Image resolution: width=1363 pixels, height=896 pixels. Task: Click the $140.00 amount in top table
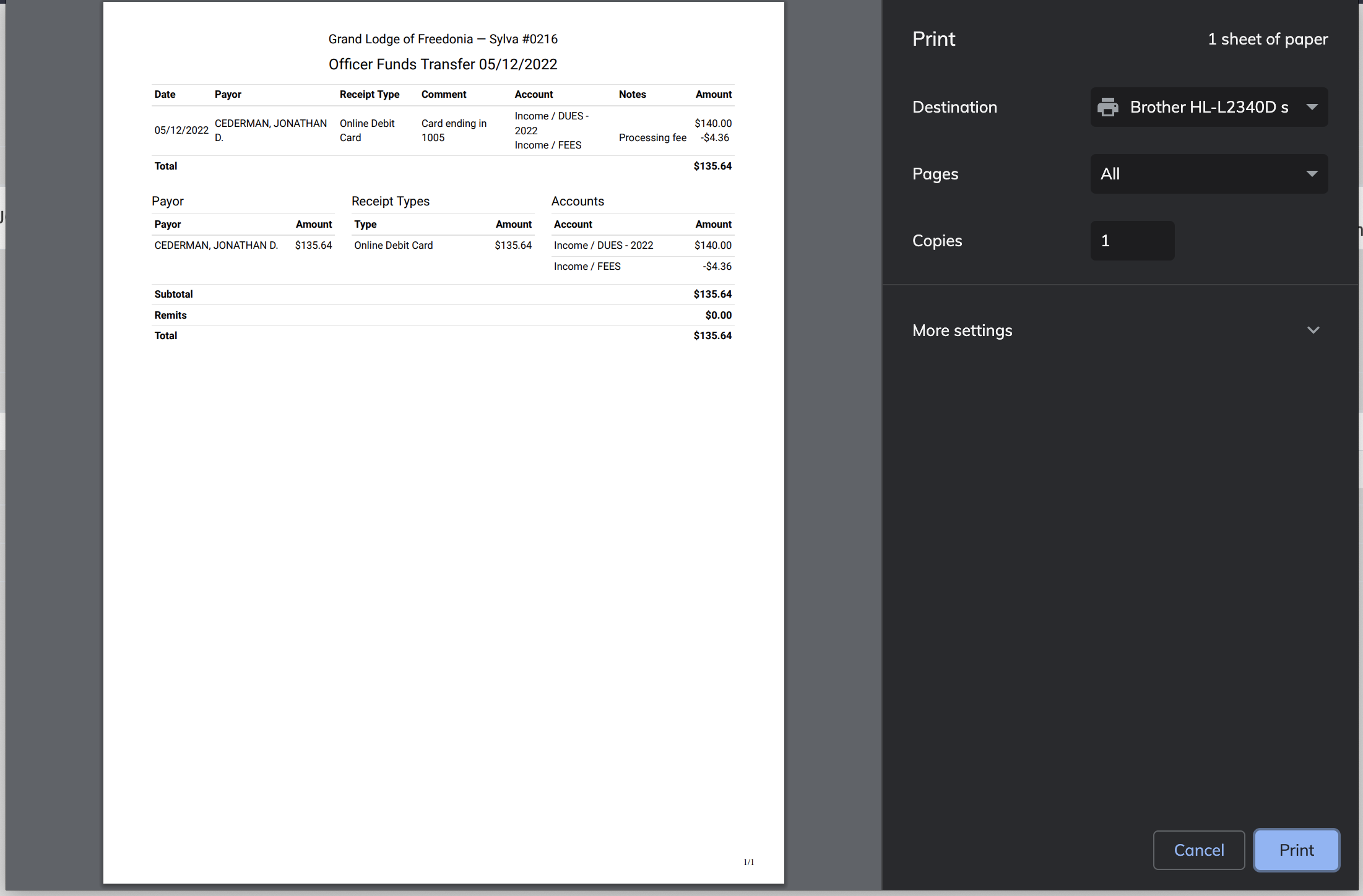pos(713,123)
